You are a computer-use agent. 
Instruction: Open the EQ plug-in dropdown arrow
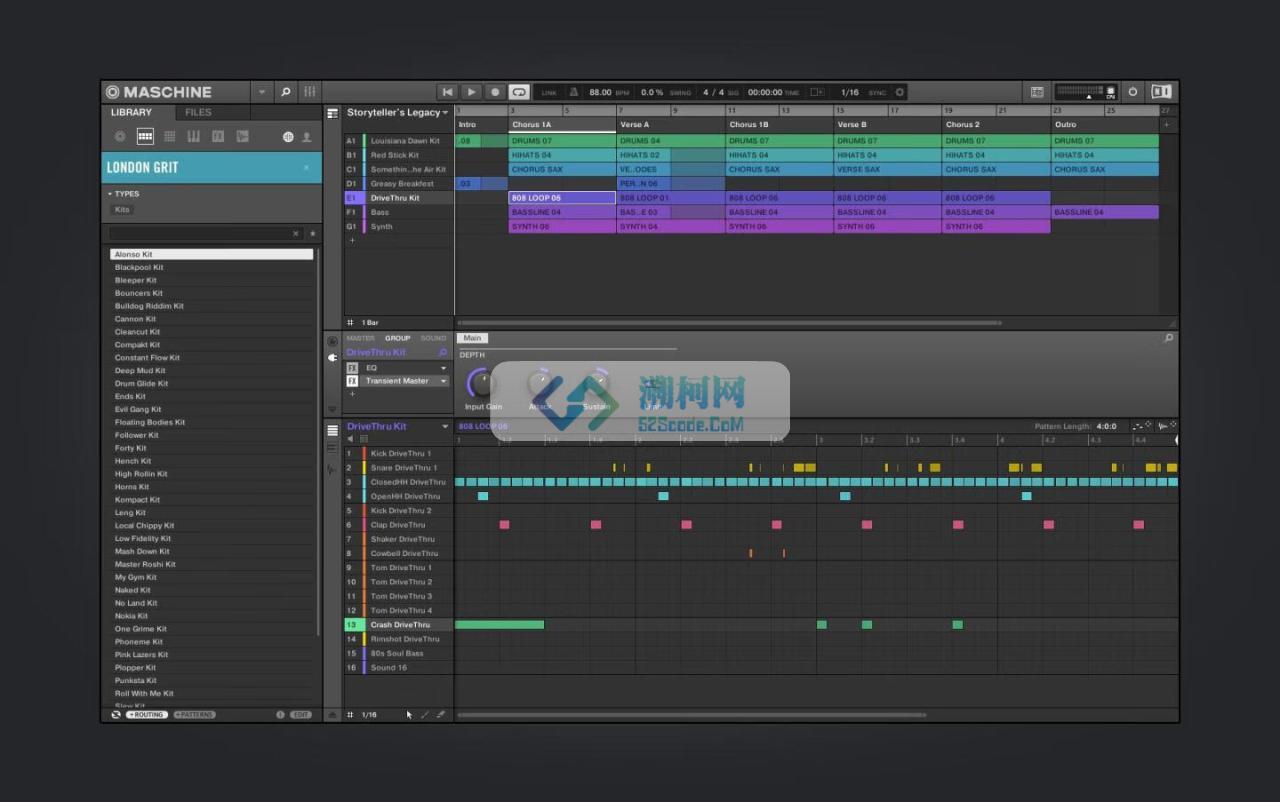click(x=444, y=368)
